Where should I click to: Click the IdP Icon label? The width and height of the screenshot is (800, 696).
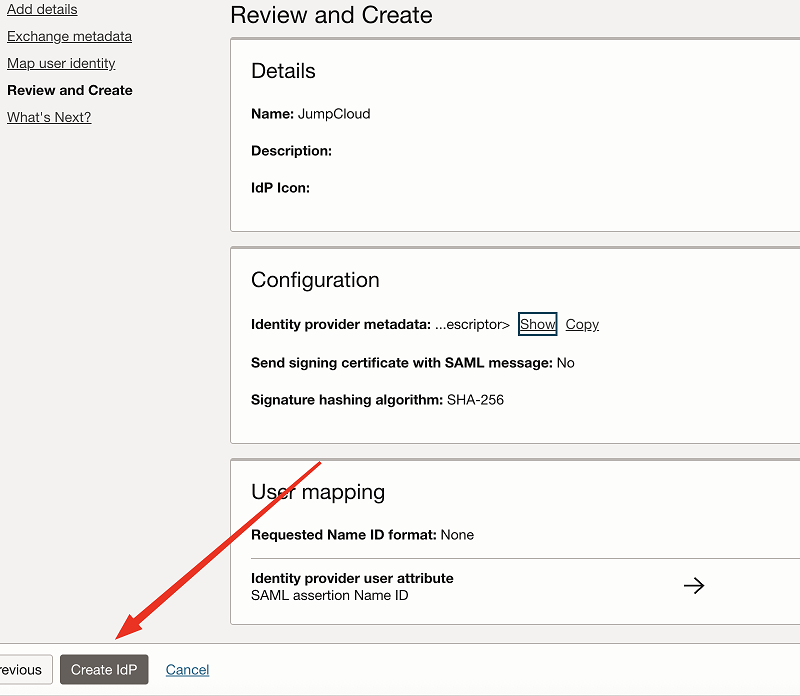[281, 188]
